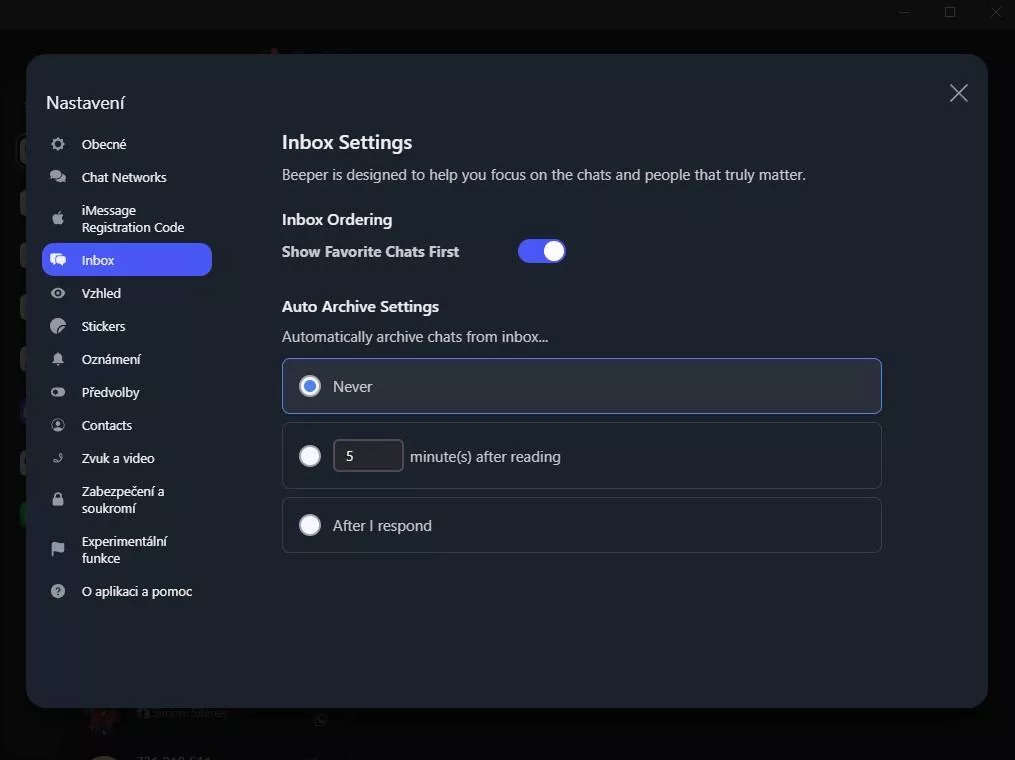Image resolution: width=1015 pixels, height=760 pixels.
Task: Open Chat Networks settings
Action: click(x=127, y=177)
